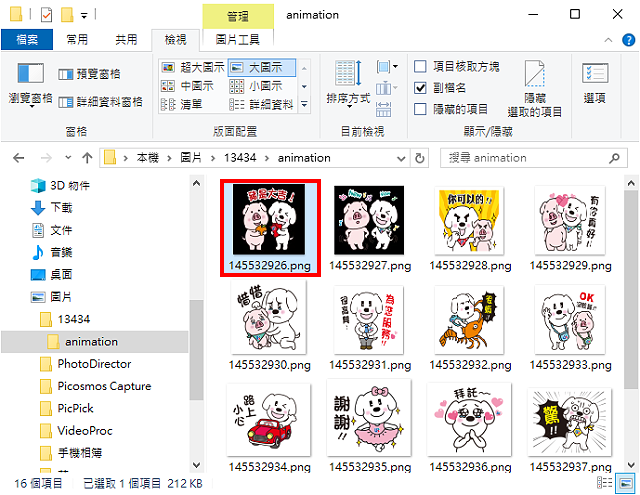Click Hide selected items (隱藏選取的項目)
640x495 pixels.
pyautogui.click(x=535, y=89)
